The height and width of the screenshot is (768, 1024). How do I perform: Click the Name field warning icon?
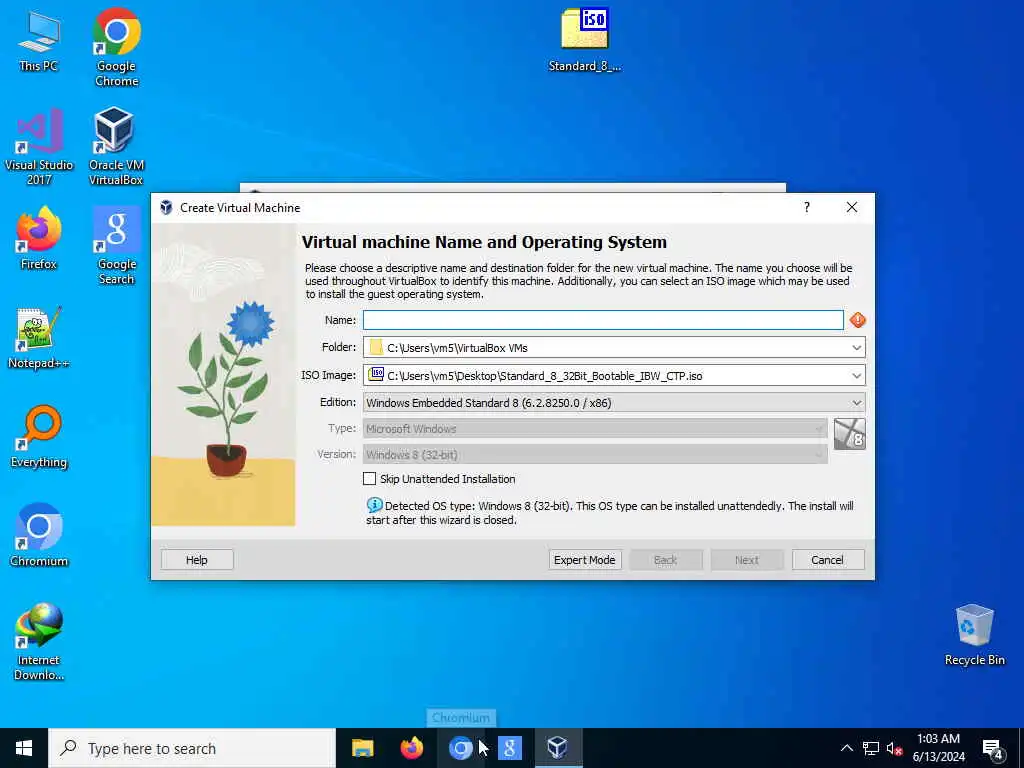(x=857, y=320)
